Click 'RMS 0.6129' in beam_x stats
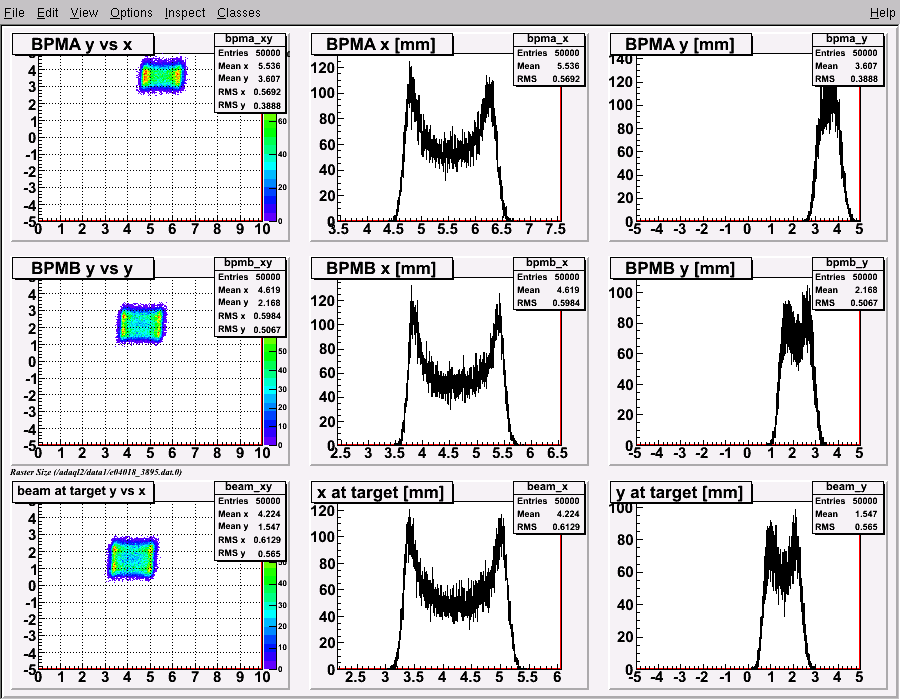900x700 pixels. click(548, 527)
